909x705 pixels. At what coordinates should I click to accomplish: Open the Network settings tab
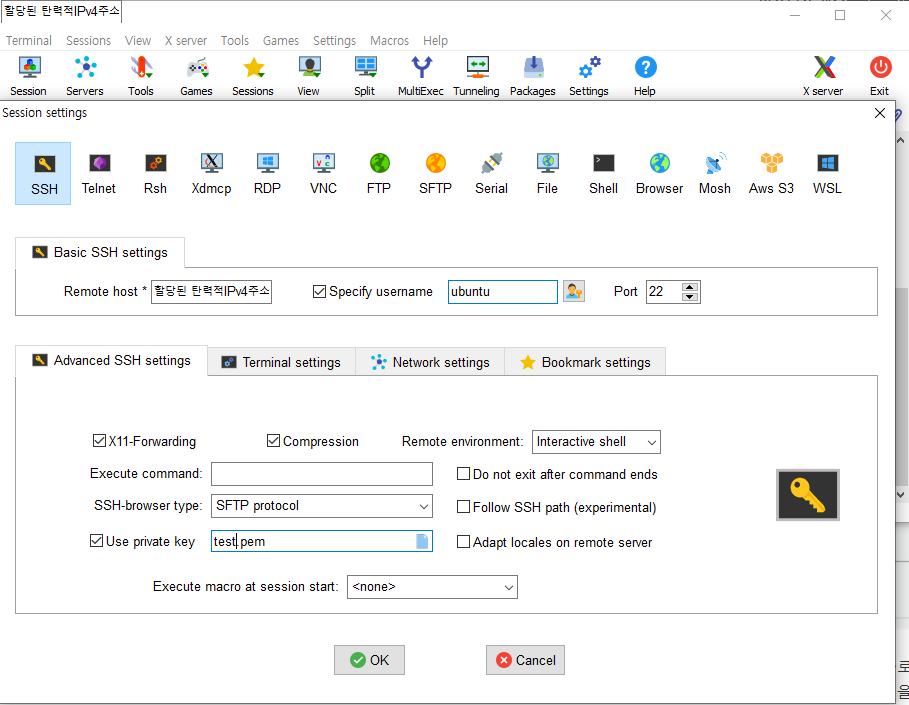(x=430, y=362)
